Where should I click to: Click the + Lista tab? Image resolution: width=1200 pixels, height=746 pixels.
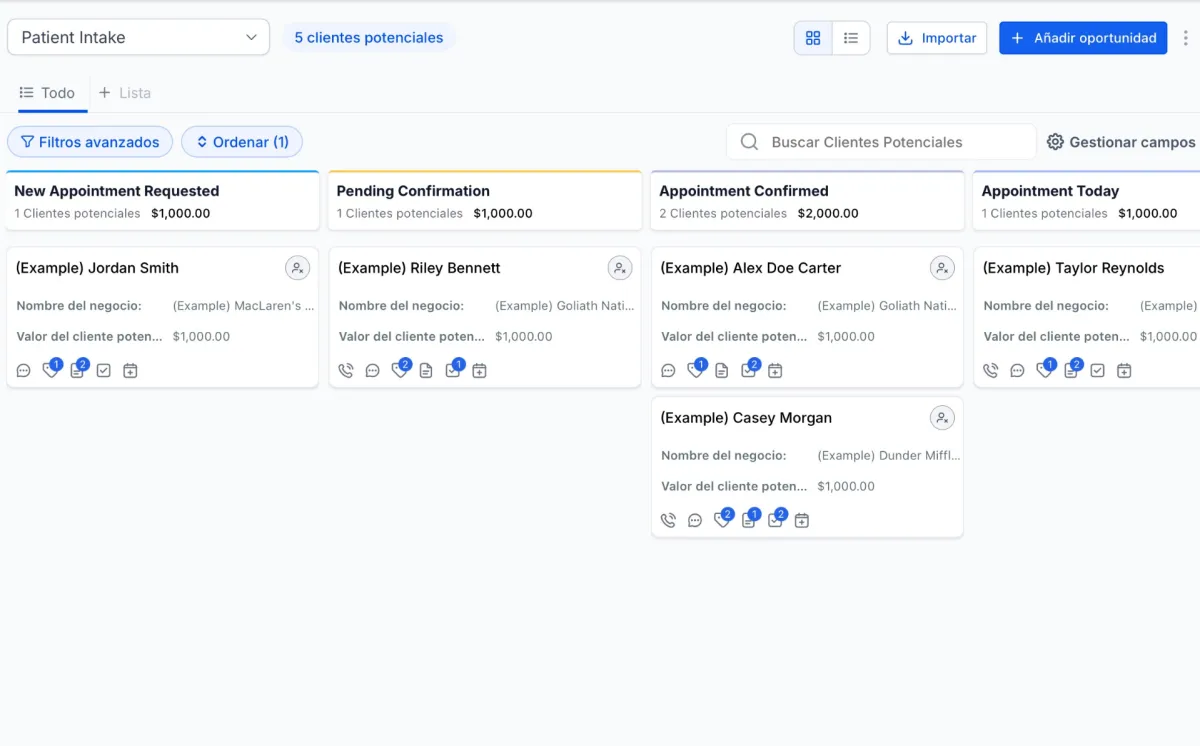[125, 93]
